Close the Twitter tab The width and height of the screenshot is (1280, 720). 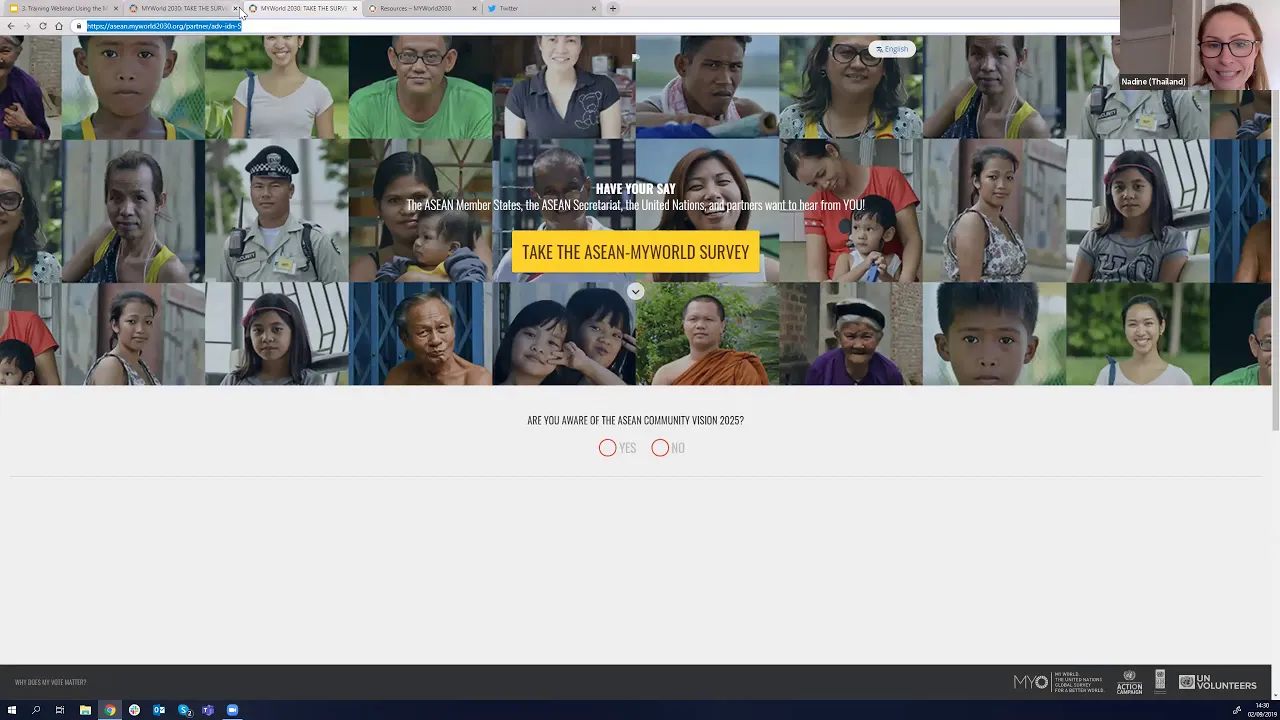pos(594,8)
